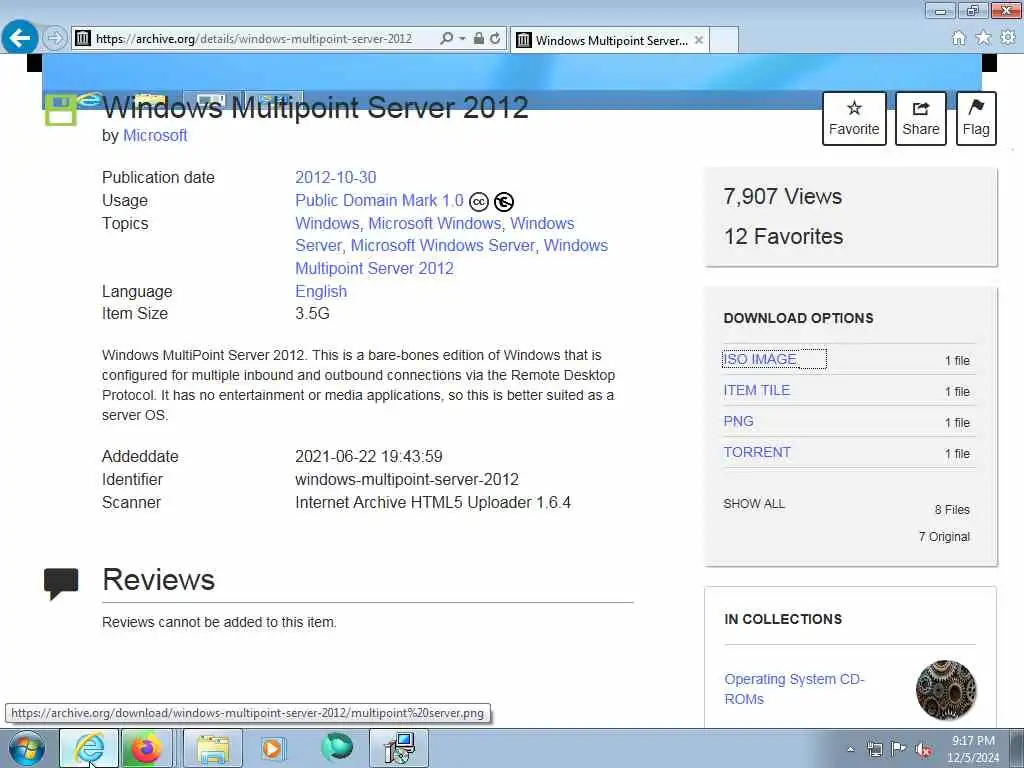Open Windows Media Player from taskbar
1024x768 pixels.
tap(272, 748)
